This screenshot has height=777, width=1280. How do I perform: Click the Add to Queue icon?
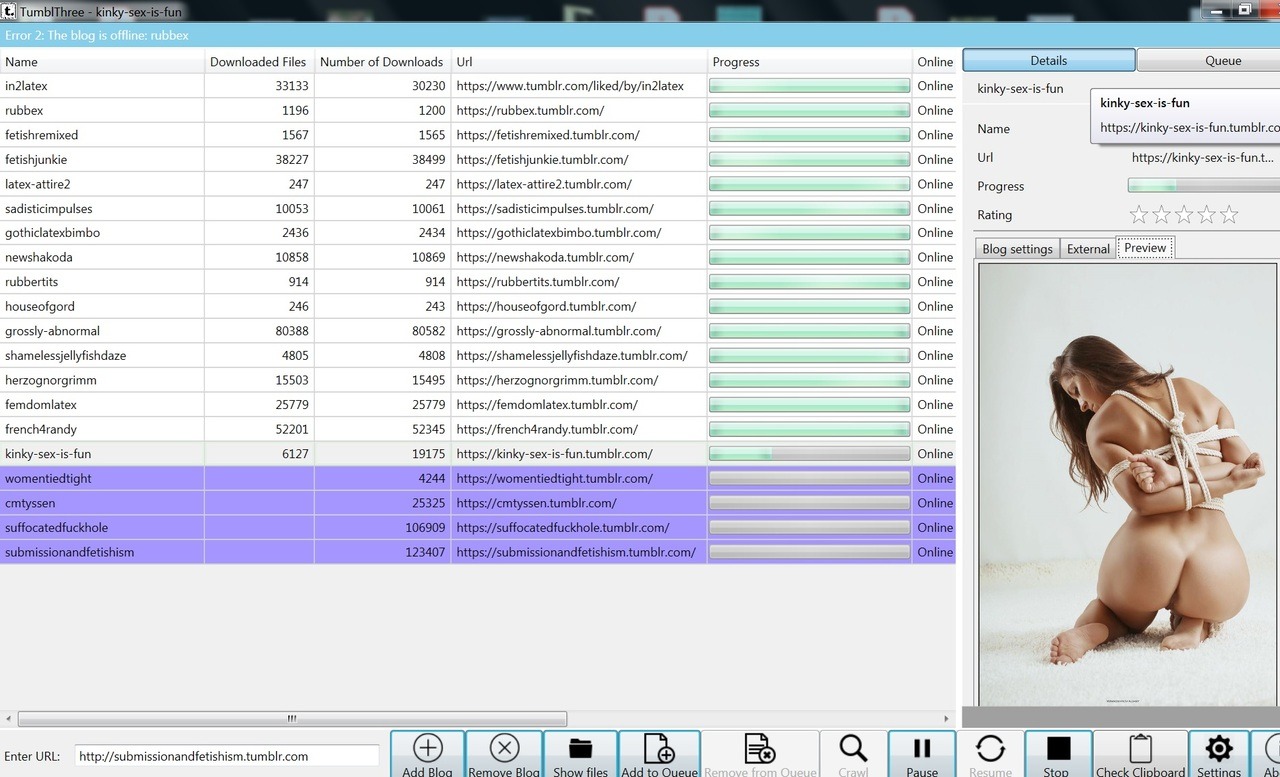click(660, 749)
